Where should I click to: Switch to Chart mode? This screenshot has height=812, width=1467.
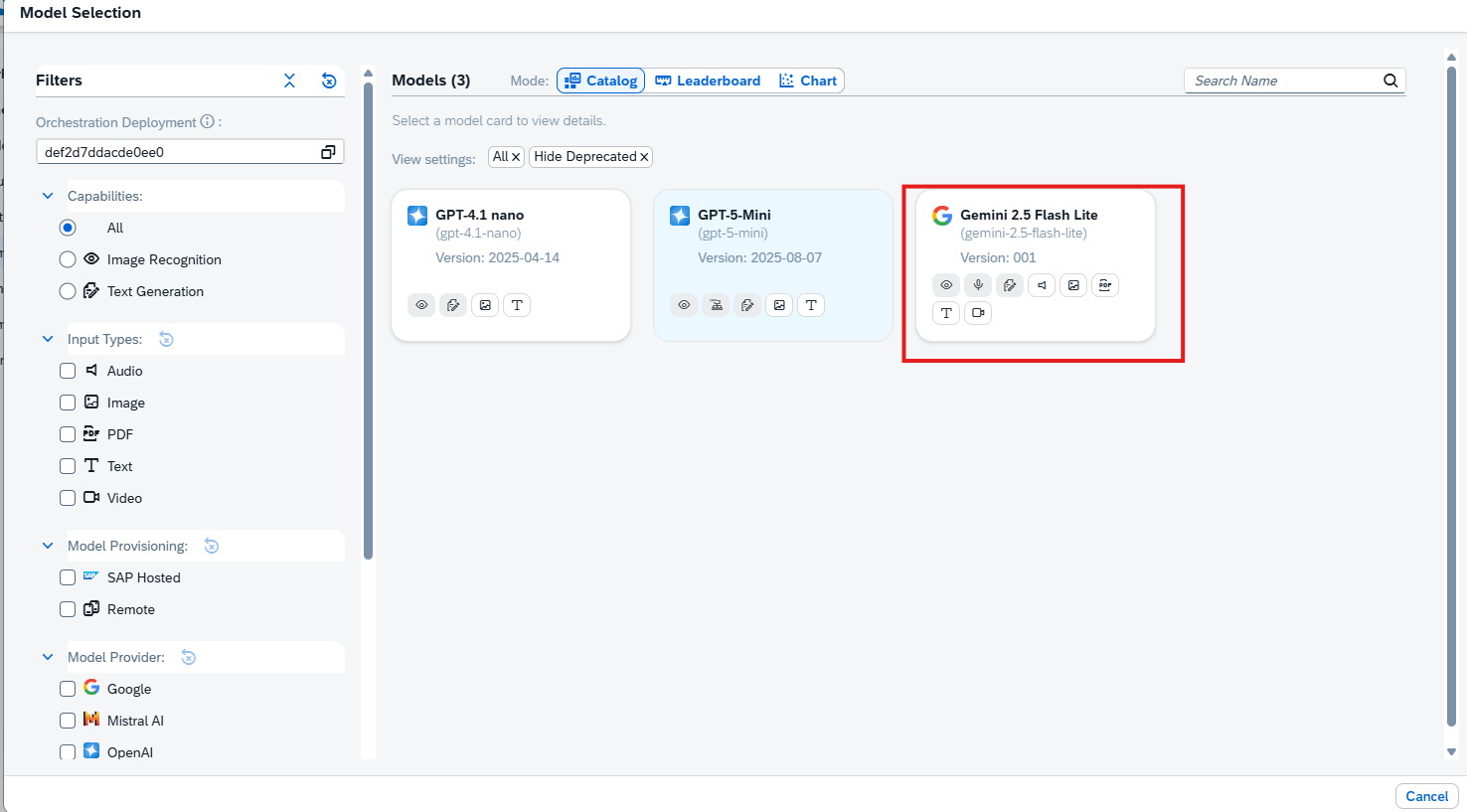[808, 81]
